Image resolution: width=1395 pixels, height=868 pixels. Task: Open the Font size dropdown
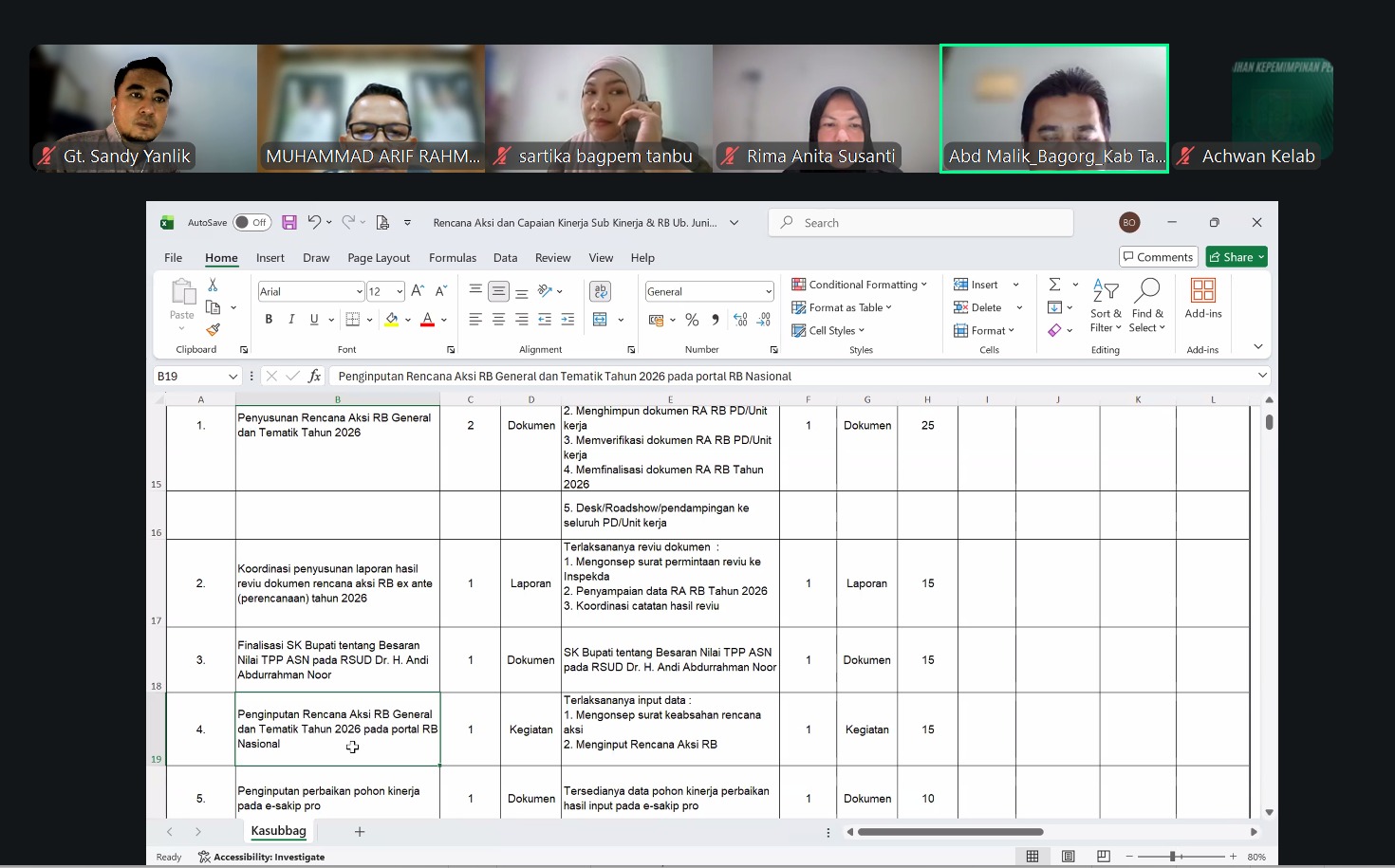point(400,292)
